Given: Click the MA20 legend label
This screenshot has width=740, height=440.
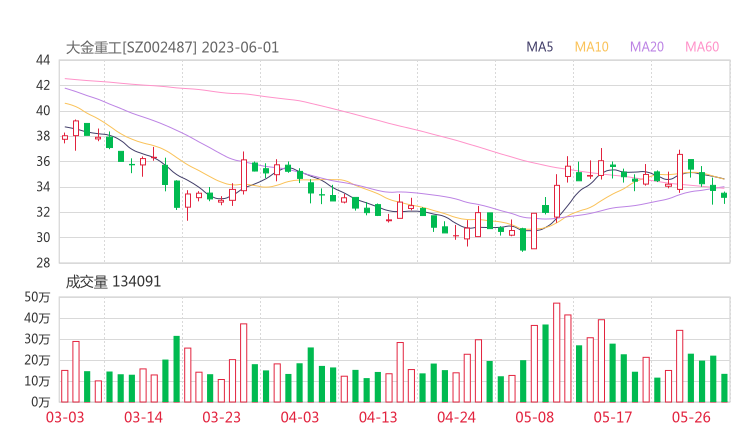Looking at the screenshot, I should (x=647, y=47).
